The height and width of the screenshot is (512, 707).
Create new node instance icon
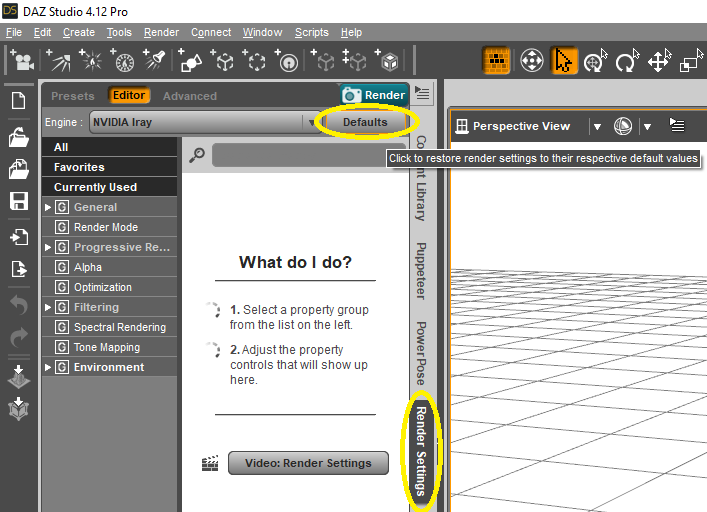323,60
